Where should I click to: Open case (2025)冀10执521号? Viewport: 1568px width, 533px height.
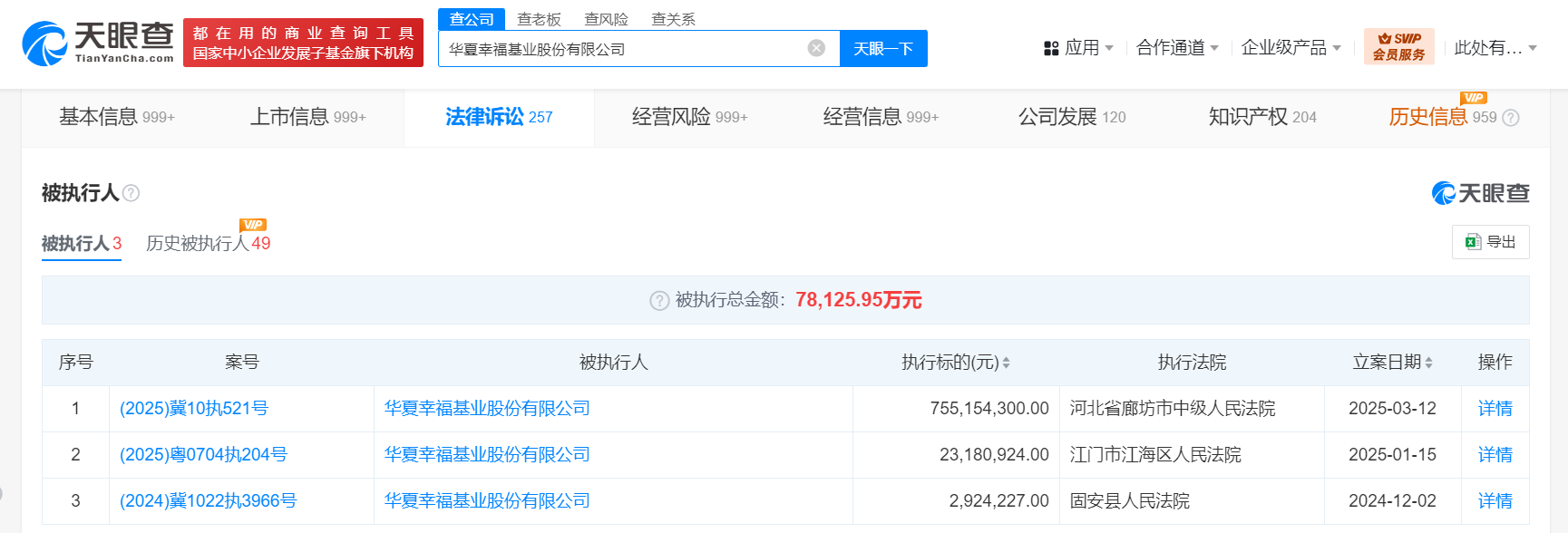pos(194,409)
